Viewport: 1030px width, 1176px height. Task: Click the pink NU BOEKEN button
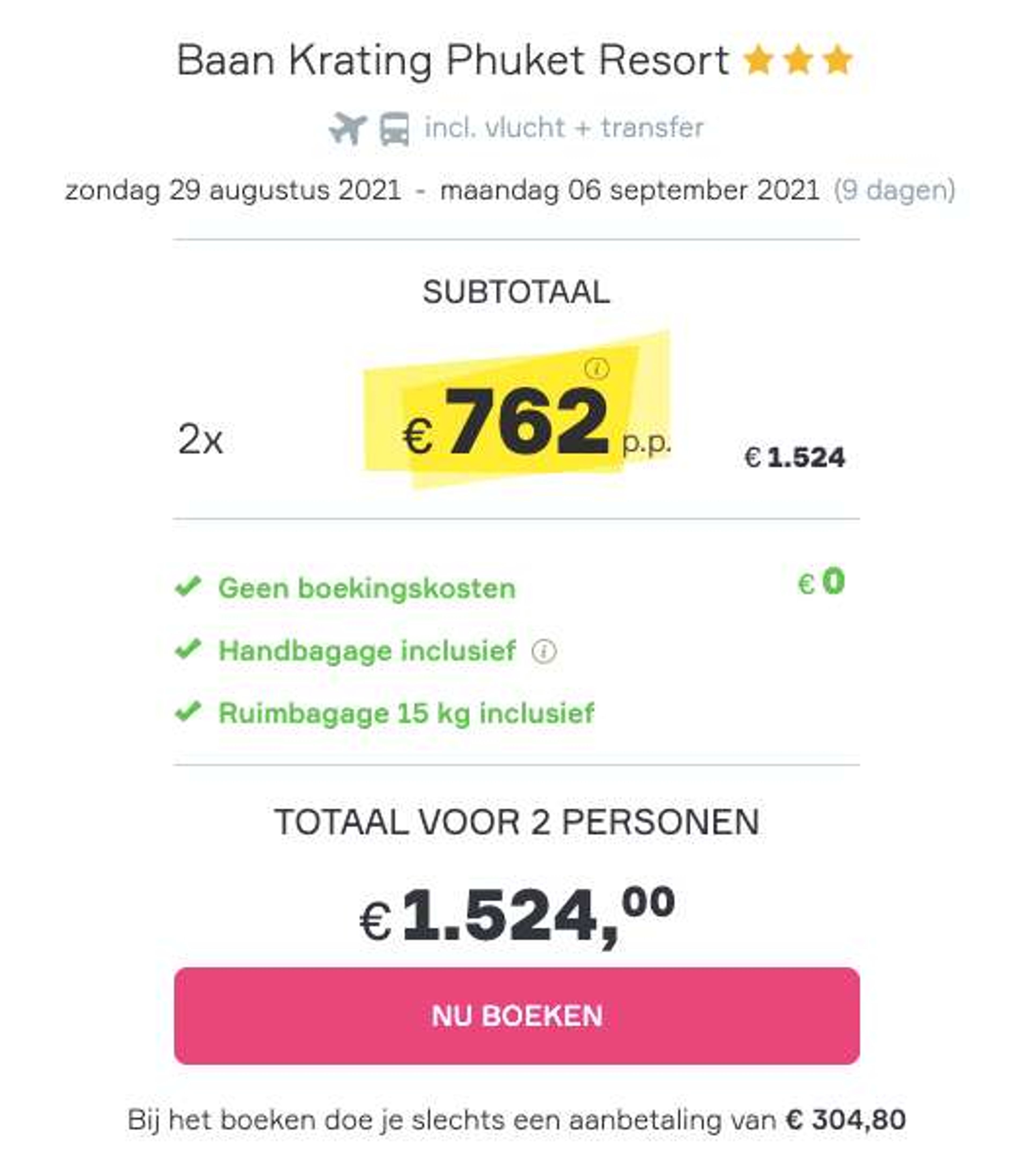coord(517,1015)
